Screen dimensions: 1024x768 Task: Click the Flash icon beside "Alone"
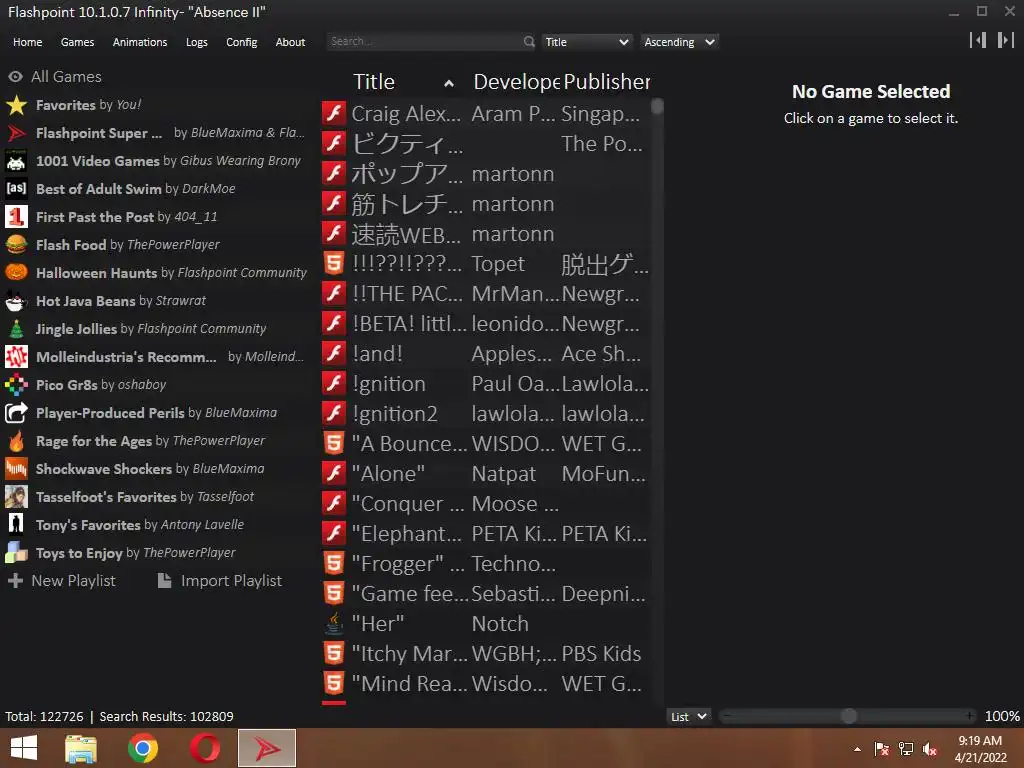click(334, 473)
